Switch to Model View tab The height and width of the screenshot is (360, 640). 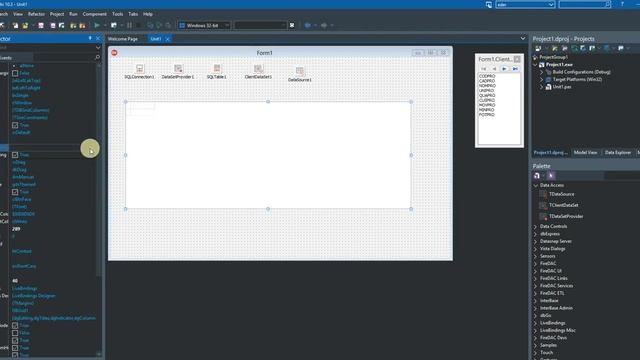[585, 153]
